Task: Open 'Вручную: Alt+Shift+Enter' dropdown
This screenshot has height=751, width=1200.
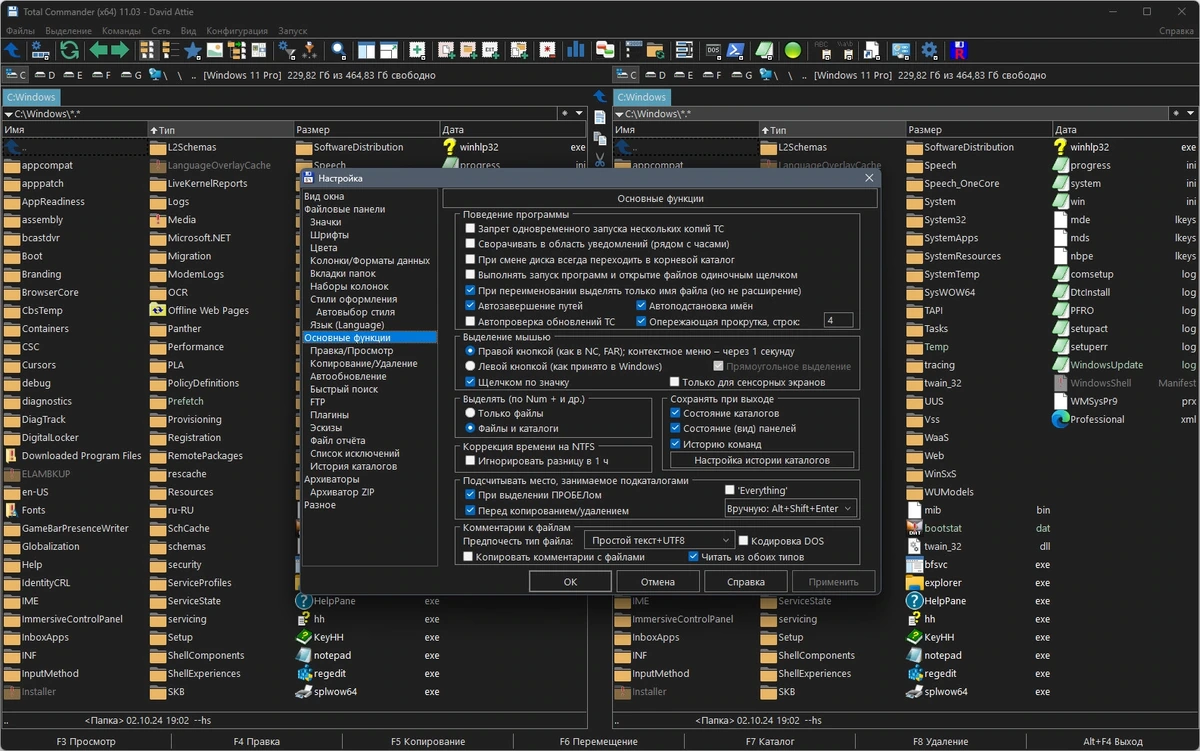Action: tap(790, 509)
